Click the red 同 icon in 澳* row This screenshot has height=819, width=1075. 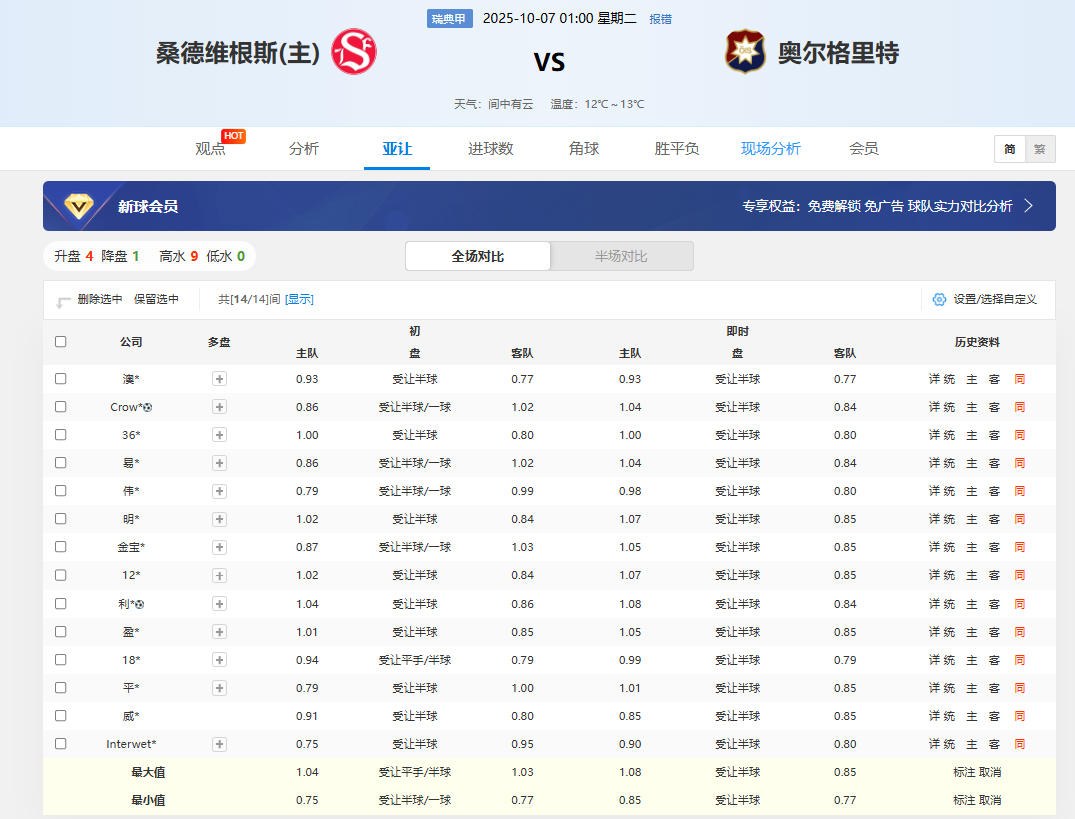(x=1019, y=379)
